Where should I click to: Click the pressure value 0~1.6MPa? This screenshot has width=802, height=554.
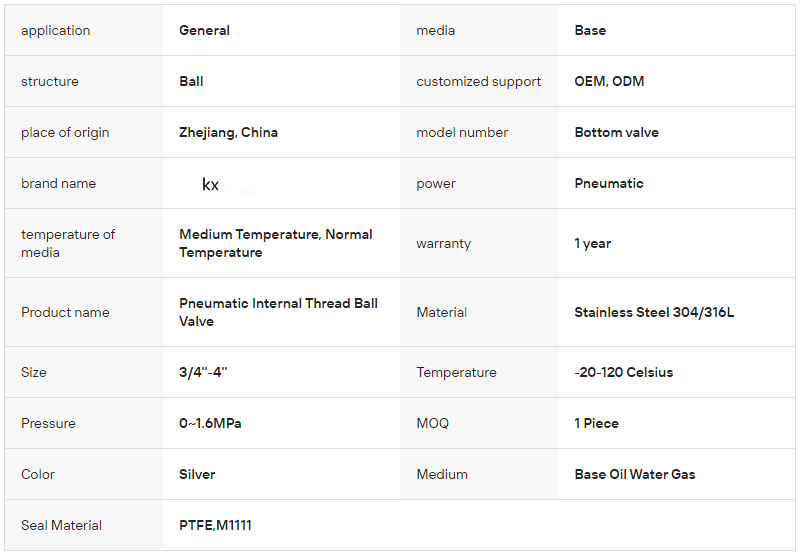click(x=210, y=424)
